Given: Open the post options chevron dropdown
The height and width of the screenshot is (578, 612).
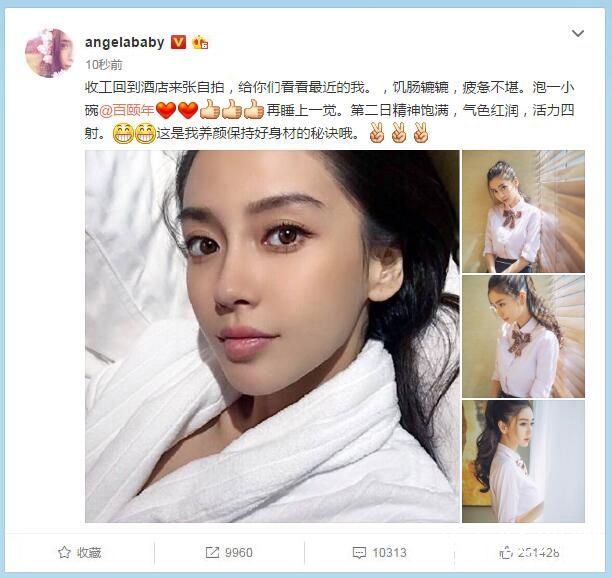Looking at the screenshot, I should pyautogui.click(x=578, y=34).
